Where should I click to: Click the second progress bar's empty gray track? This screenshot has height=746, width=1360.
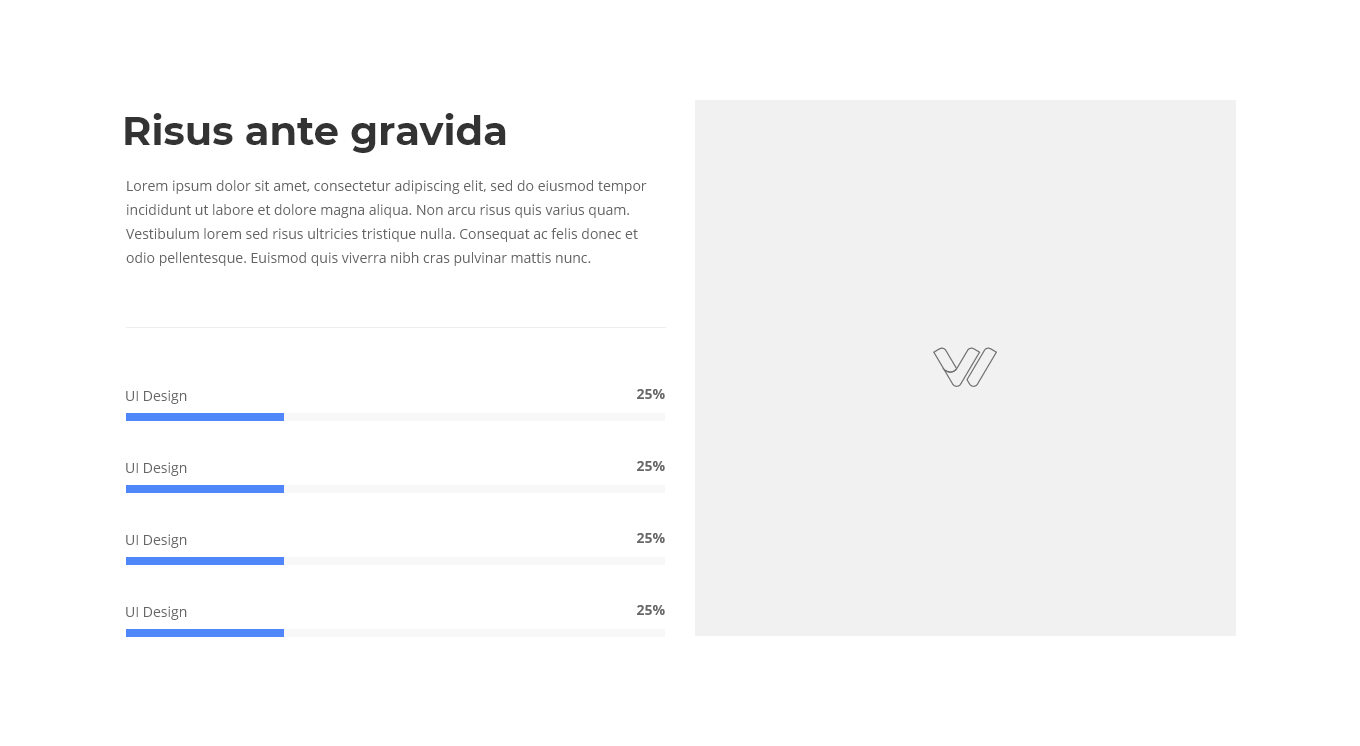(475, 489)
